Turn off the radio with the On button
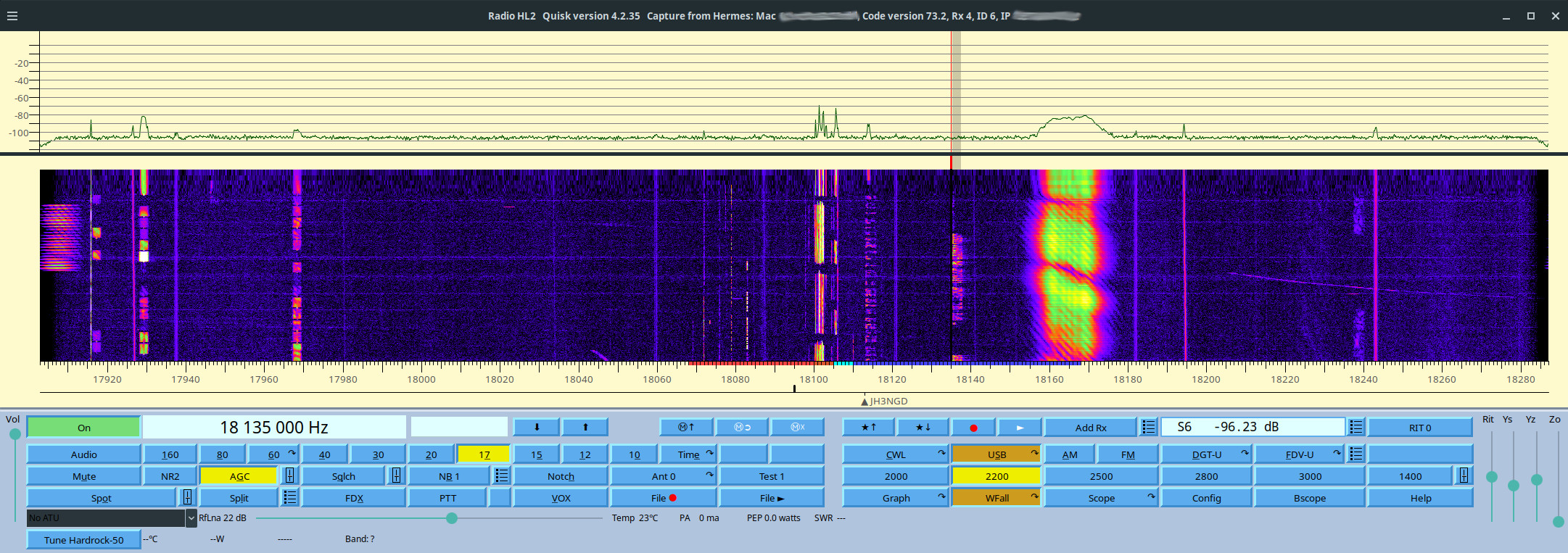This screenshot has width=1568, height=553. [x=83, y=428]
